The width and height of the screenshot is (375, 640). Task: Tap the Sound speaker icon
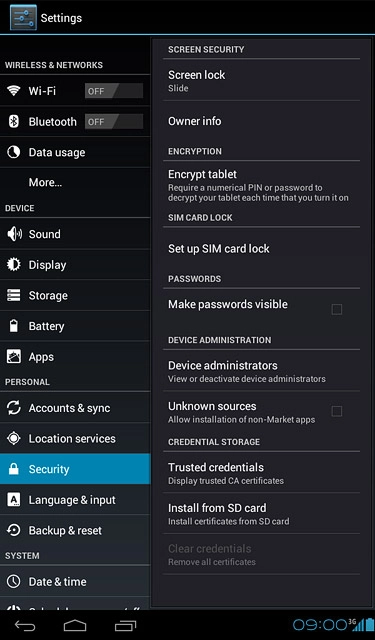(14, 234)
